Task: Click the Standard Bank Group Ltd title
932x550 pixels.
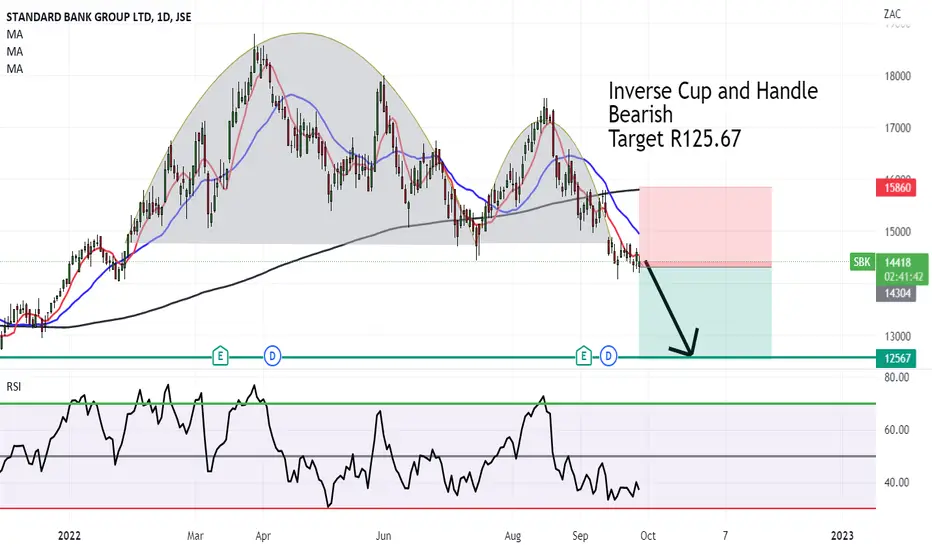Action: tap(99, 17)
